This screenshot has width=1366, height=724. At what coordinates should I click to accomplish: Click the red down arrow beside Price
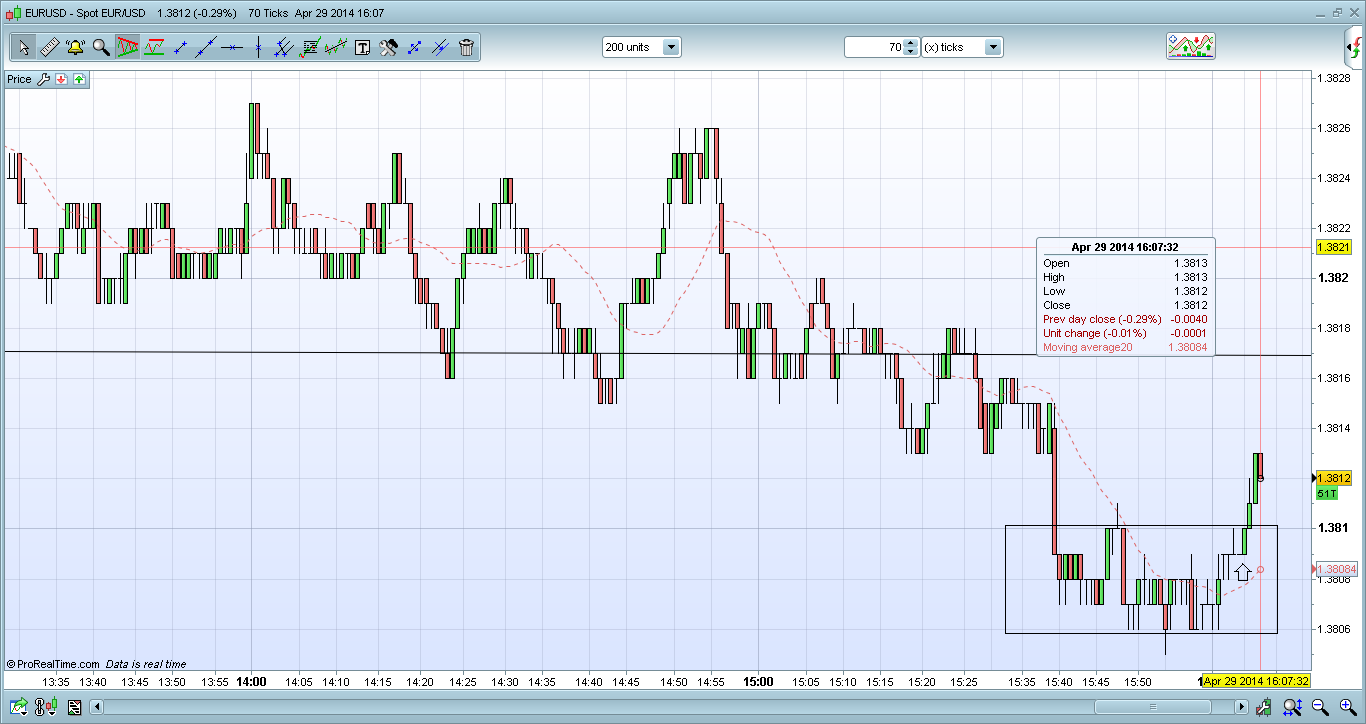62,79
